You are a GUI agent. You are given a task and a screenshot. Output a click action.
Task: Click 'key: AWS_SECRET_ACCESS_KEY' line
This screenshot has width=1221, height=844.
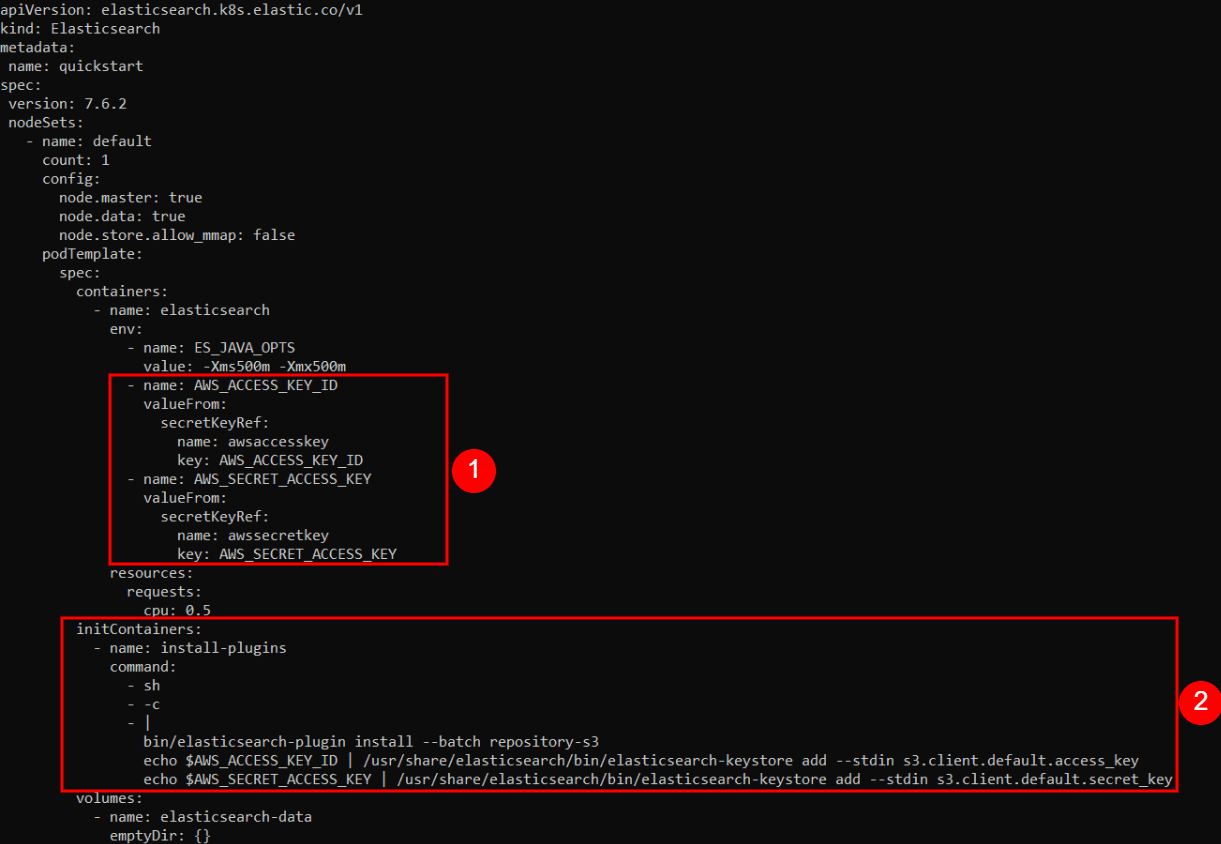point(287,554)
